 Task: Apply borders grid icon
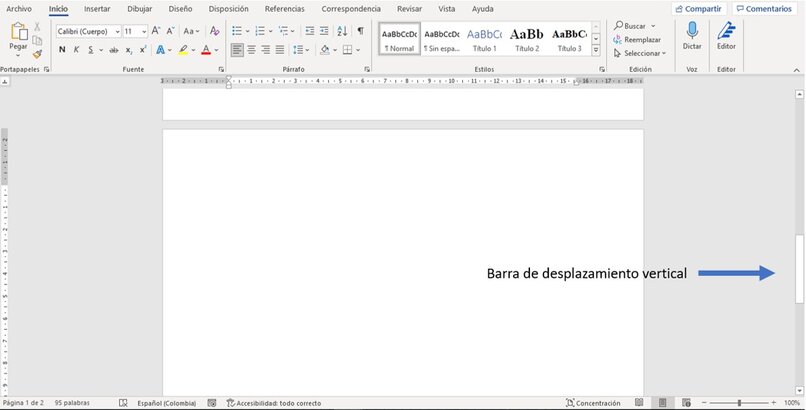click(x=347, y=50)
